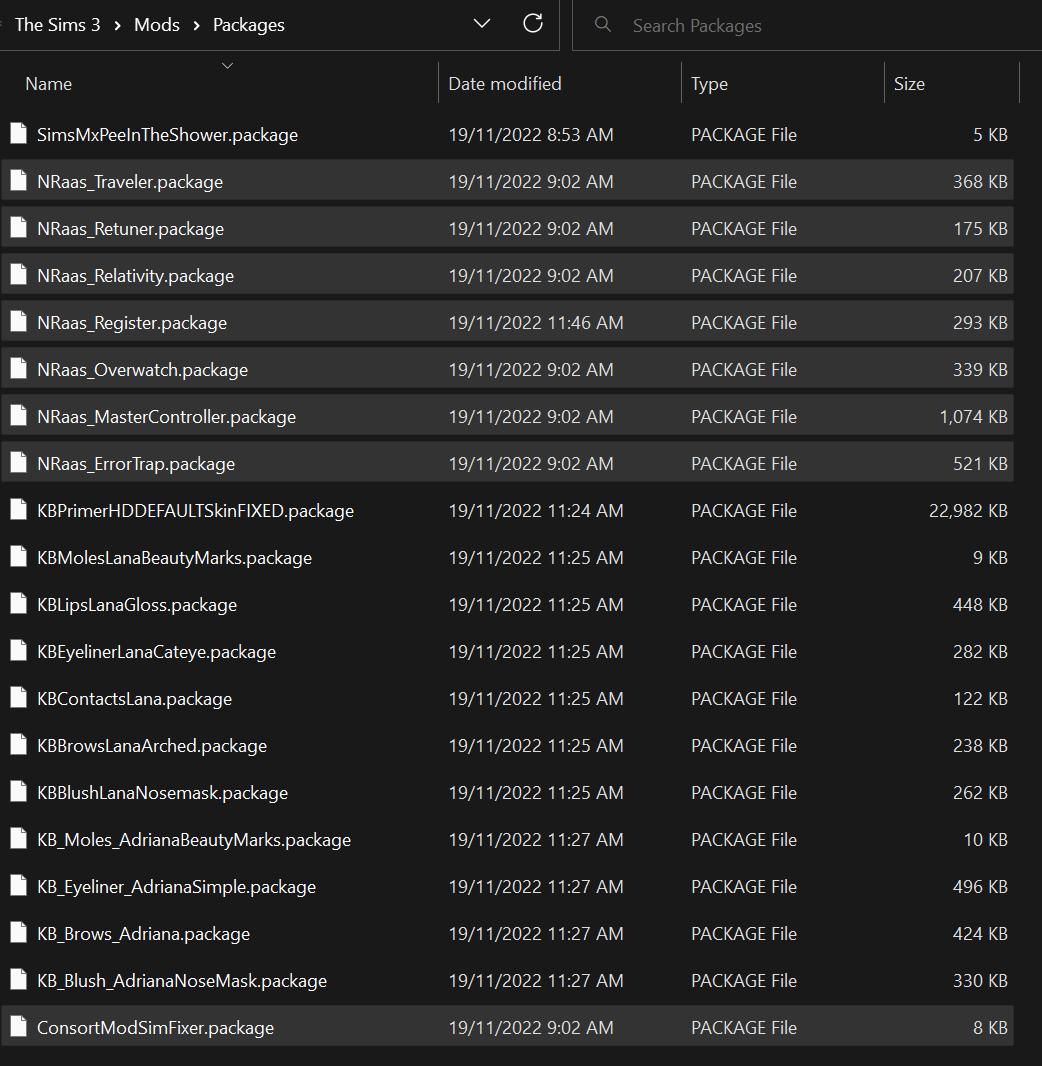
Task: Select the file name ConsortModSimFixer.package
Action: pos(156,1027)
